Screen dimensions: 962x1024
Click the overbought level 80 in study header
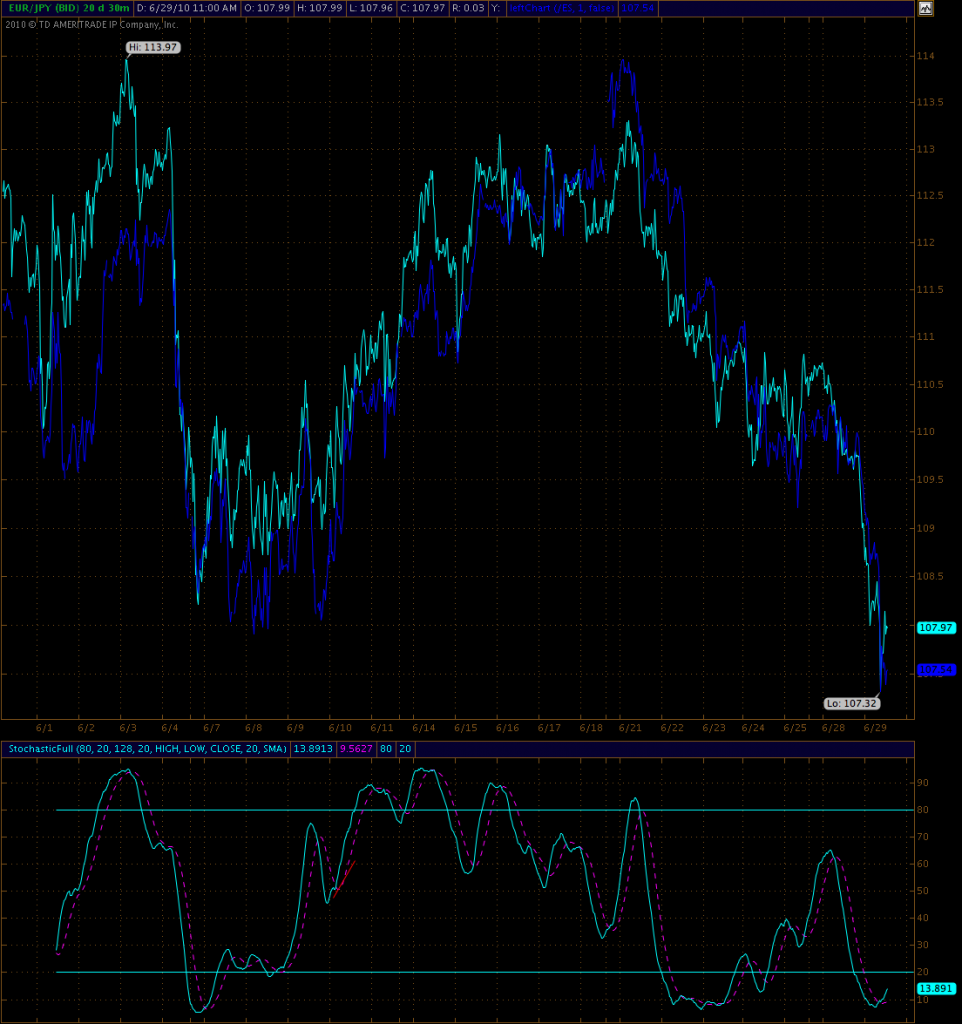click(385, 748)
